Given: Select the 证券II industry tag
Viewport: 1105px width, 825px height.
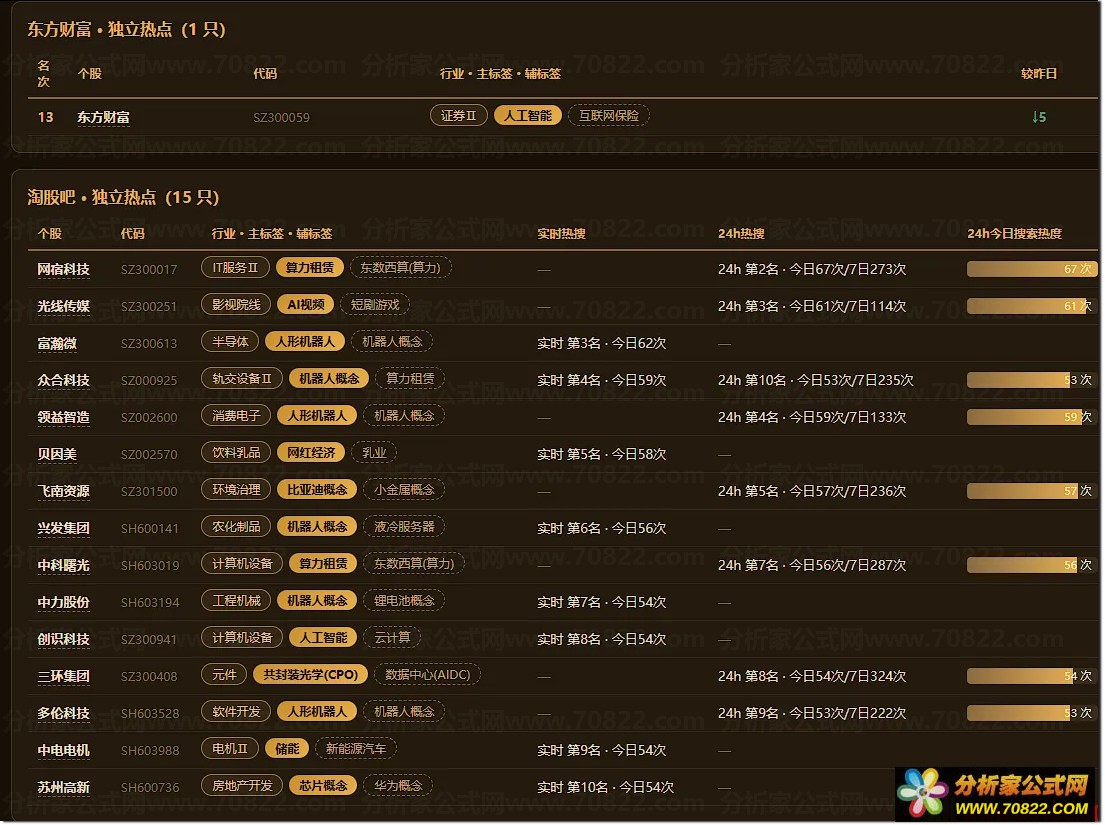Looking at the screenshot, I should [x=459, y=116].
